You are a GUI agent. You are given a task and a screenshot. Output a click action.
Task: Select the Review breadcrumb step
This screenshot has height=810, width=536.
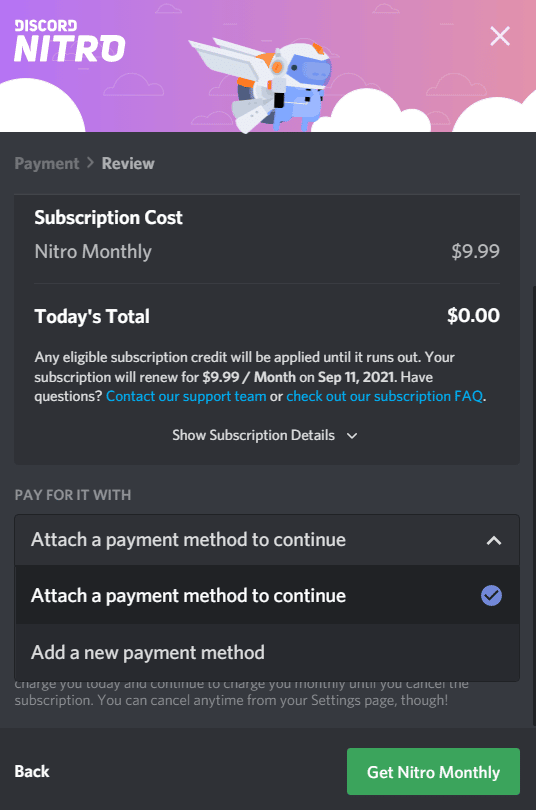coord(128,163)
